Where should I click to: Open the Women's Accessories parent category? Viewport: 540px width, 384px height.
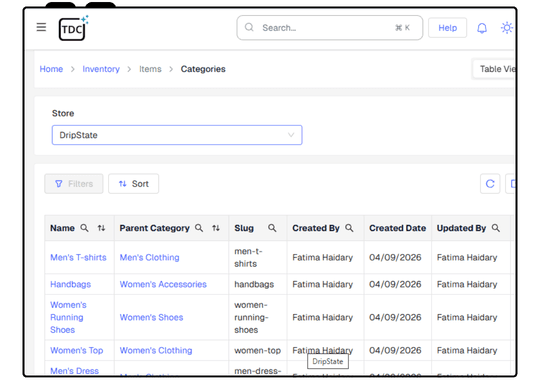click(163, 284)
